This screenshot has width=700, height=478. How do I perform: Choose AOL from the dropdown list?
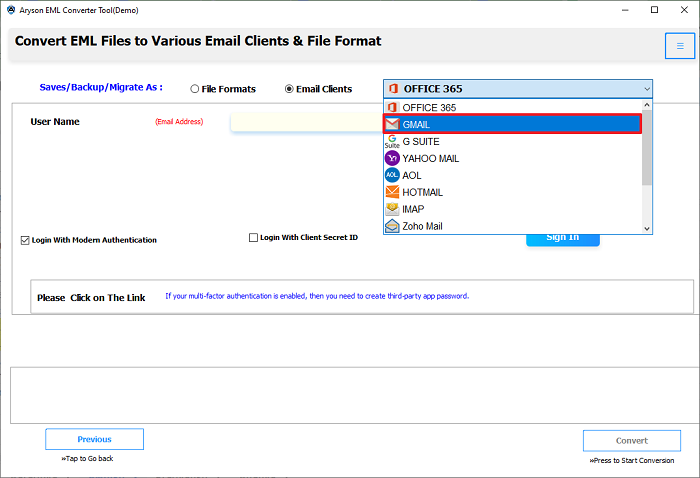point(512,175)
